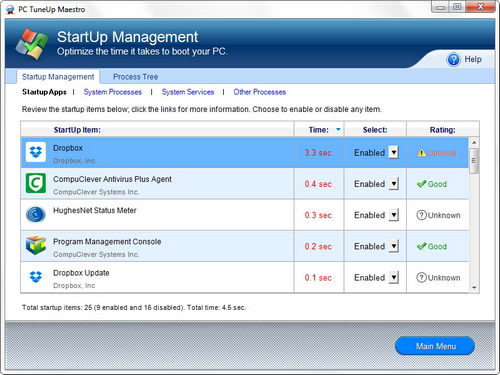This screenshot has height=375, width=500.
Task: Click the list scrollbar down arrow
Action: tap(474, 287)
